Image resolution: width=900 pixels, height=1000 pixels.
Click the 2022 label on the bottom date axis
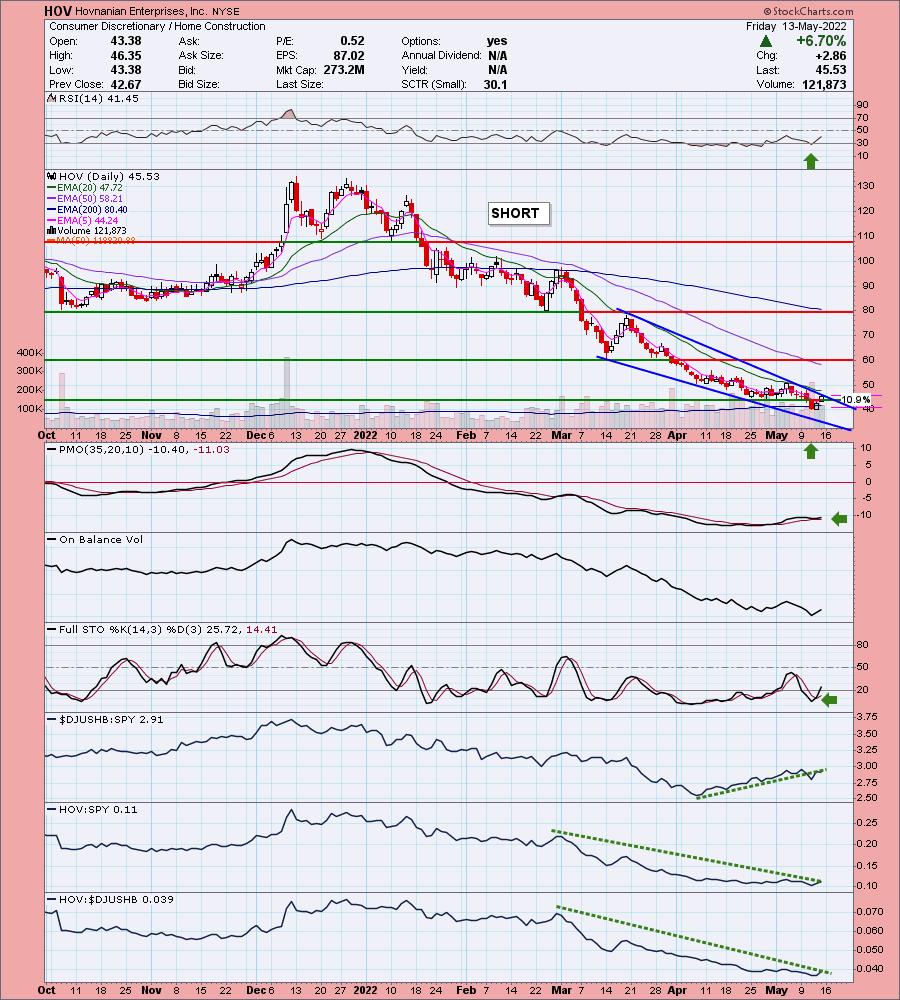[365, 990]
